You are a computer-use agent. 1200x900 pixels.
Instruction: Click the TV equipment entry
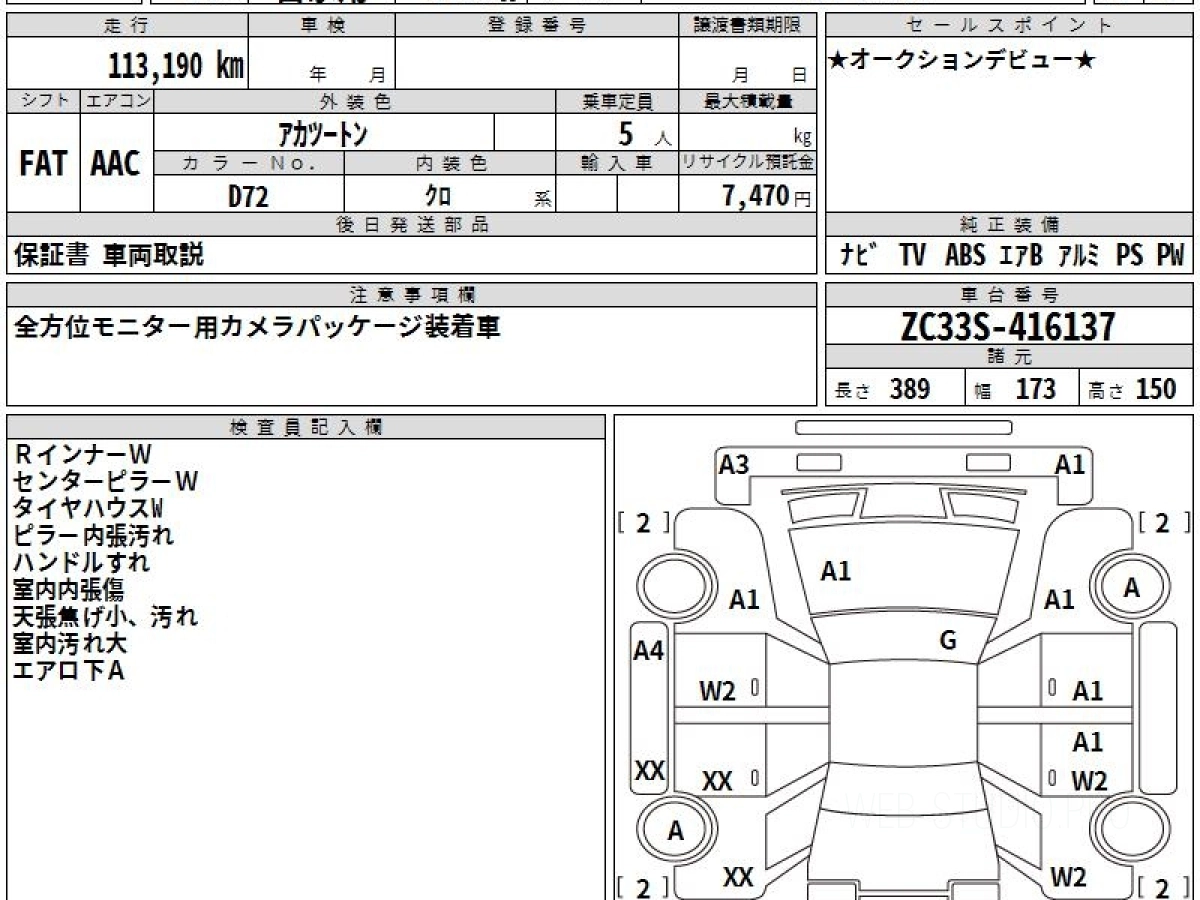tap(912, 255)
